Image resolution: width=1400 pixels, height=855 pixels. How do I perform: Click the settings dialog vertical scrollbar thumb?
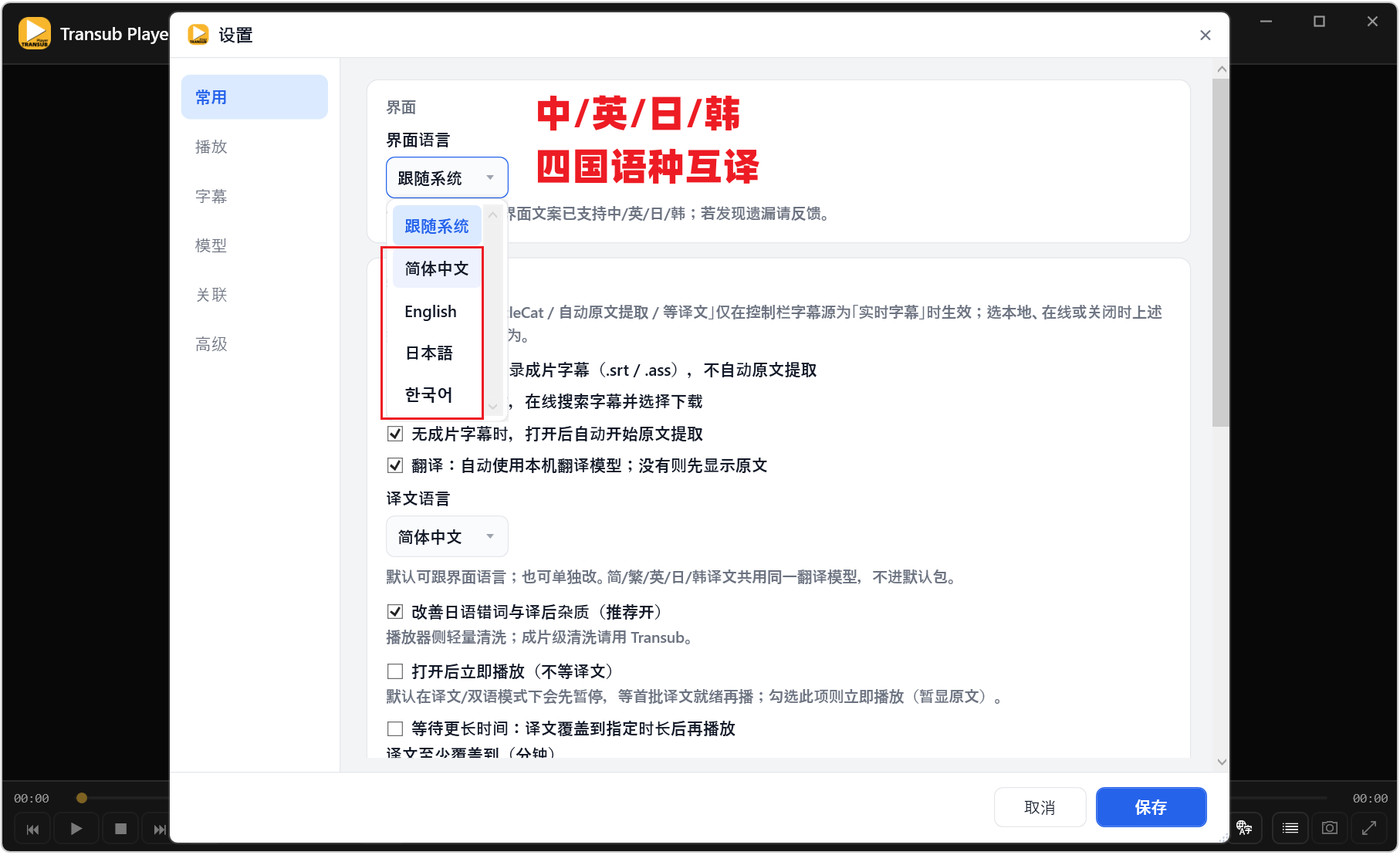pyautogui.click(x=1220, y=252)
